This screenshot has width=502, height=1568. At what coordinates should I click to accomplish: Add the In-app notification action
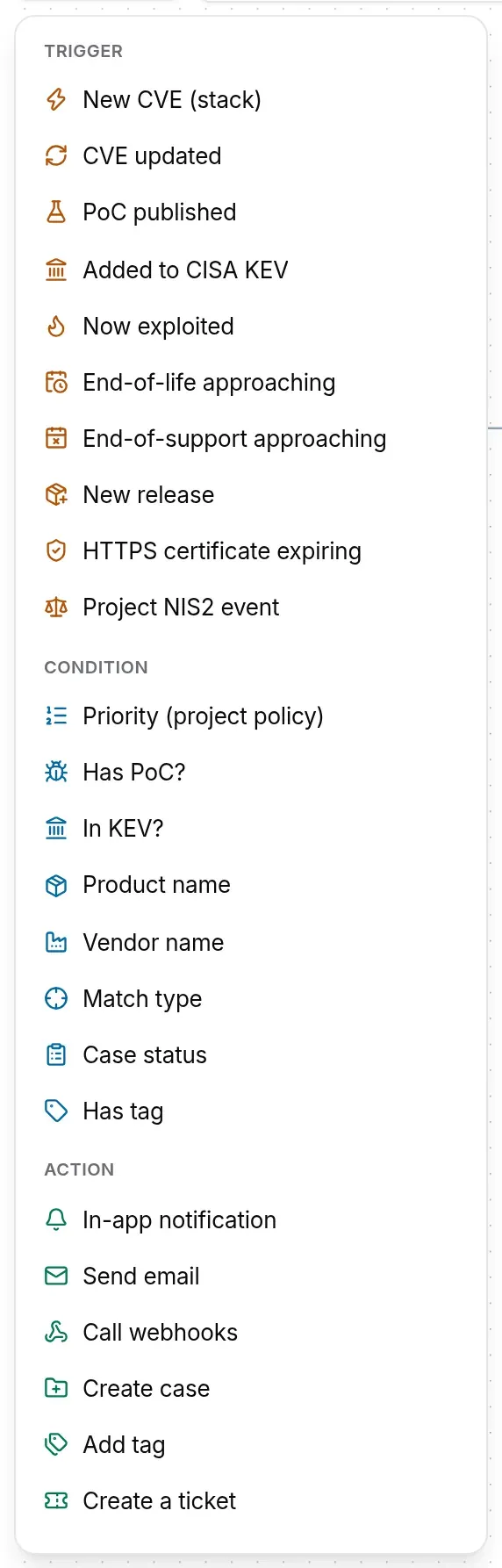point(251,1220)
